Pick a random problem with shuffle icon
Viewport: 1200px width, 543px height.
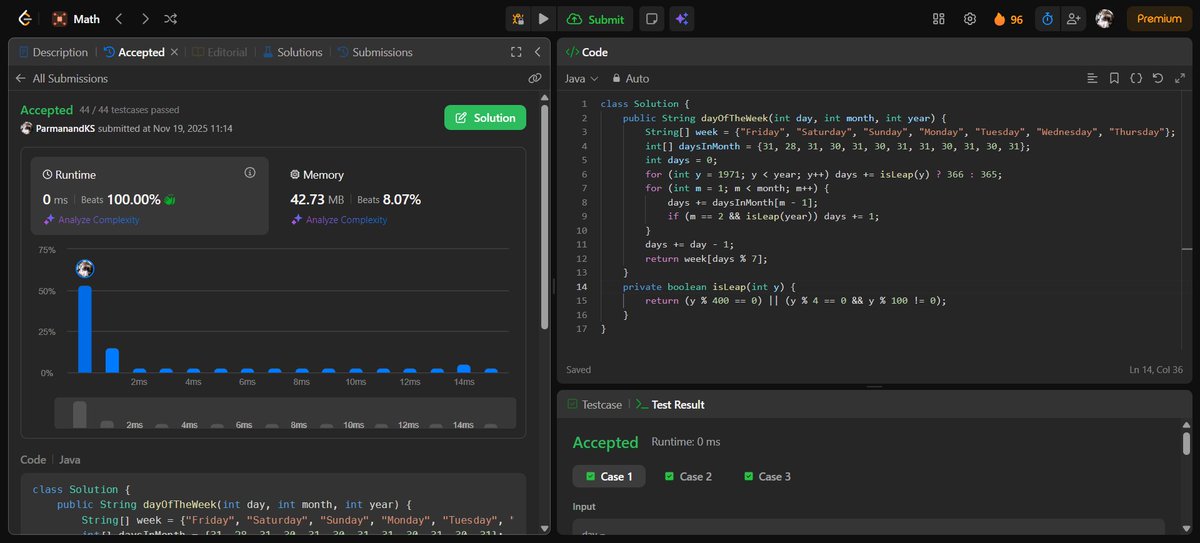click(171, 18)
